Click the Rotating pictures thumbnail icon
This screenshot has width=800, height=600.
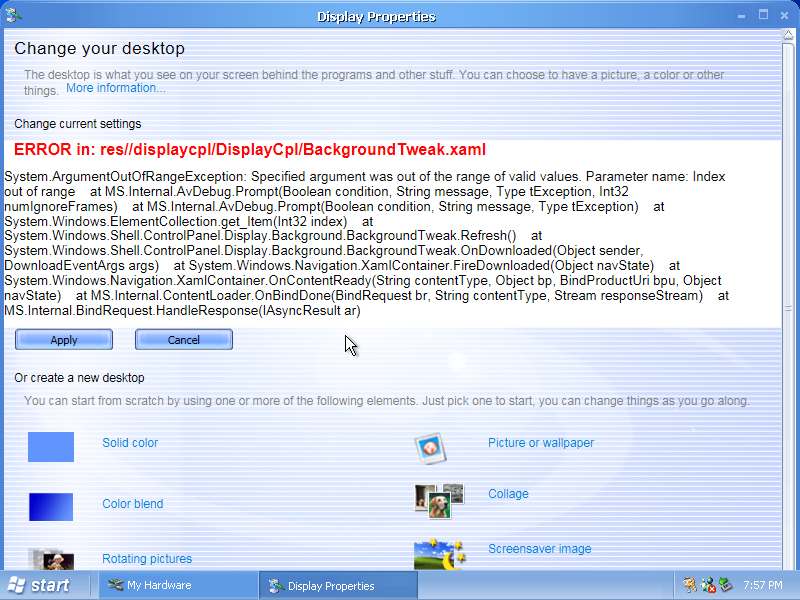[x=52, y=558]
